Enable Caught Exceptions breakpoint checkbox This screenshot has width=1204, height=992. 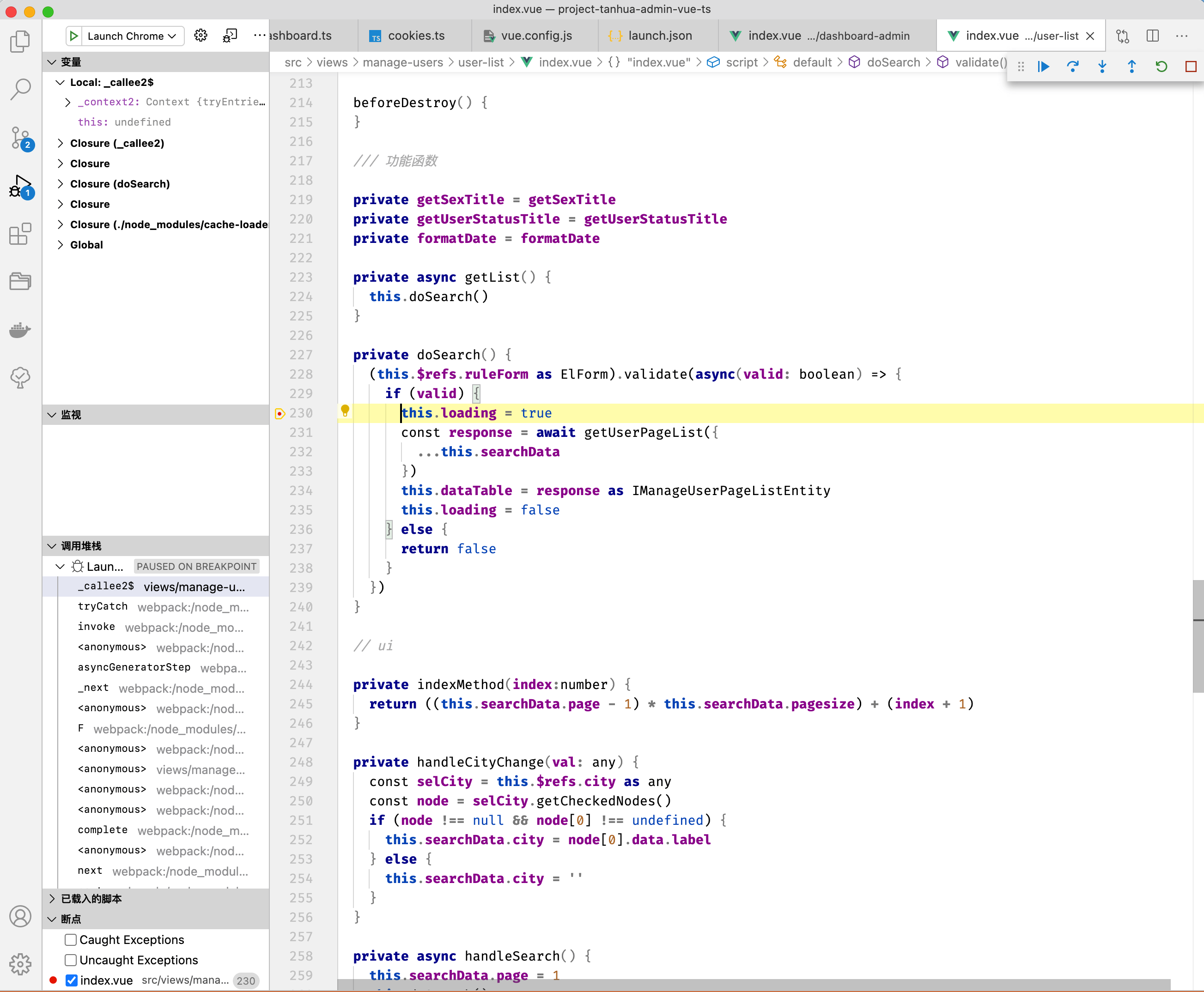tap(71, 939)
